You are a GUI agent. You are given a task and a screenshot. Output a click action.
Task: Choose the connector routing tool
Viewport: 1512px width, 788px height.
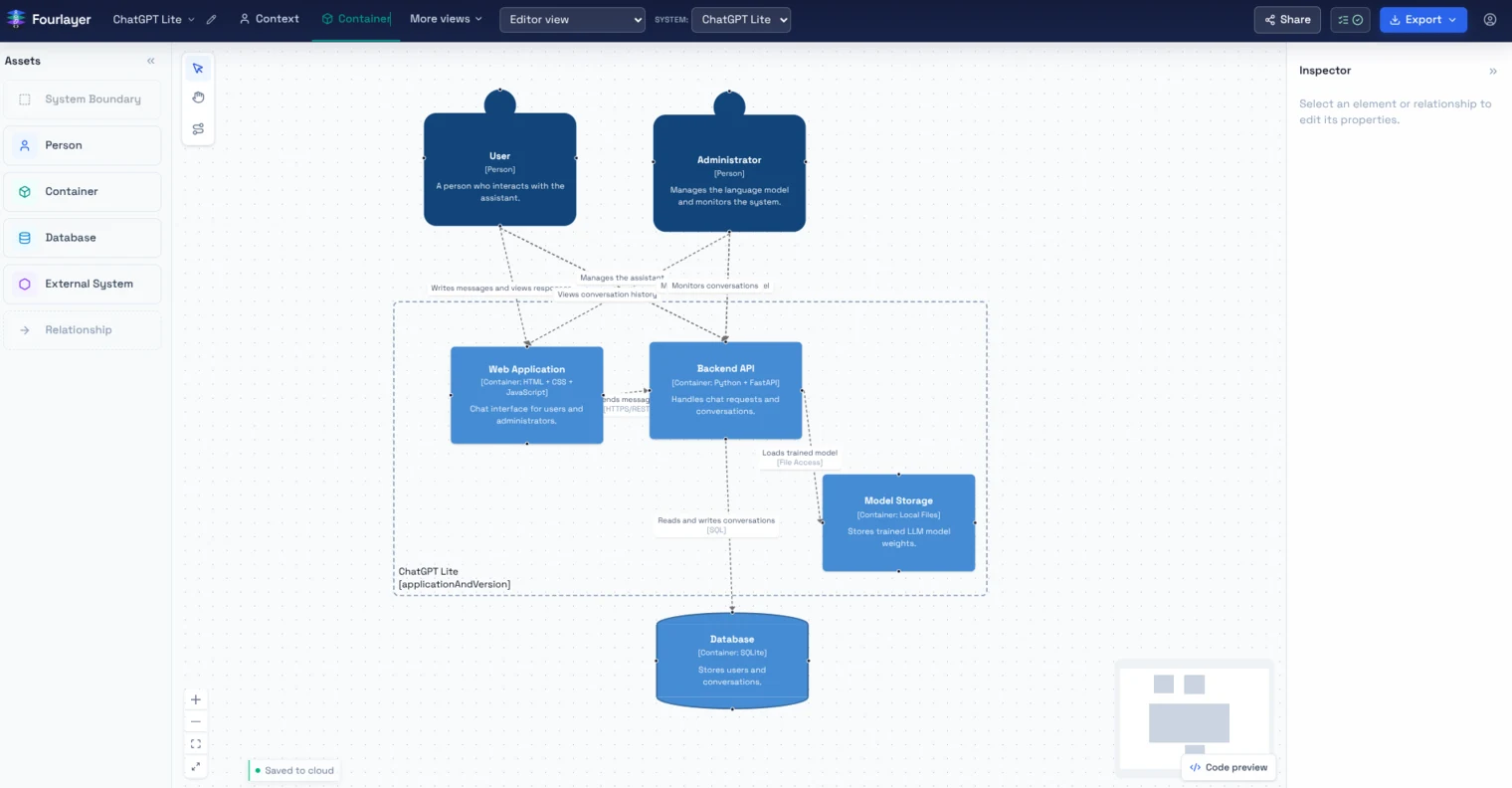coord(198,128)
